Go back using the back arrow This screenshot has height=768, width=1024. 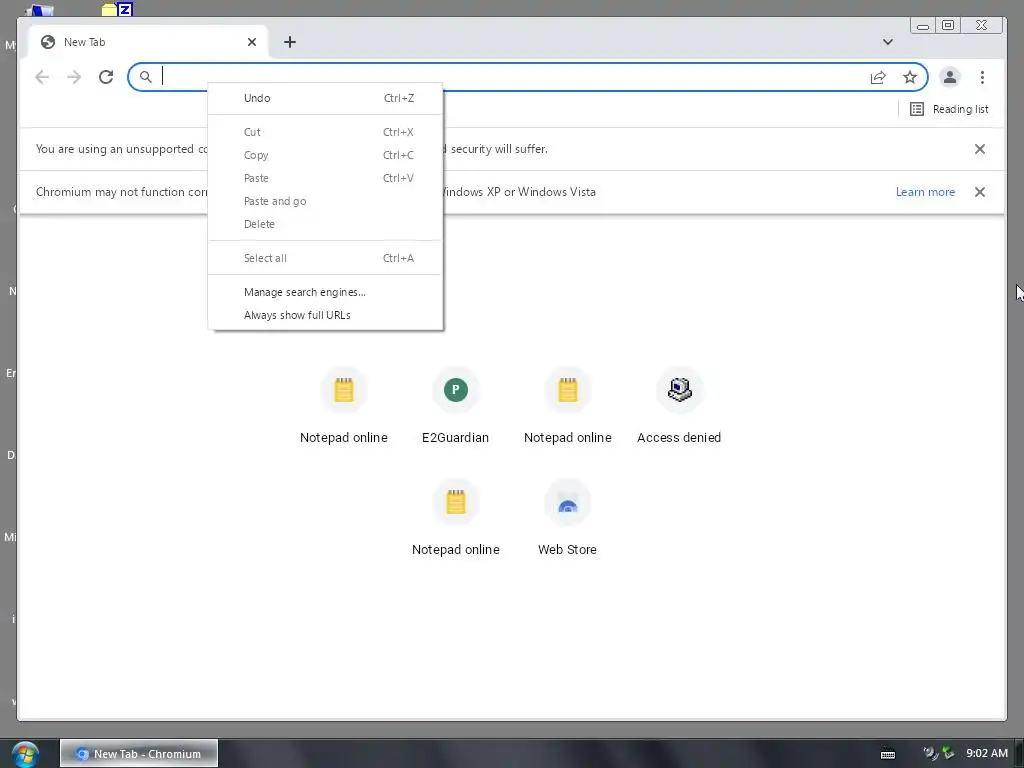42,77
